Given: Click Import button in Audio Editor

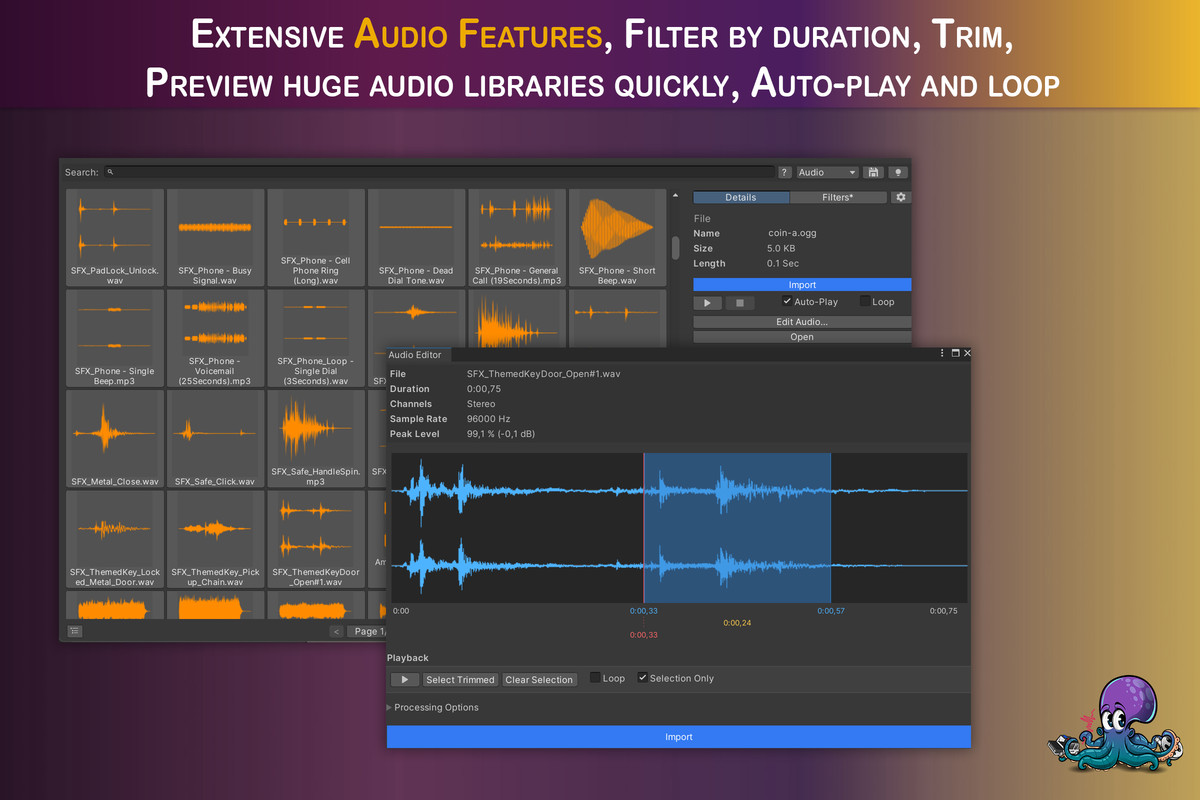Looking at the screenshot, I should pos(679,737).
